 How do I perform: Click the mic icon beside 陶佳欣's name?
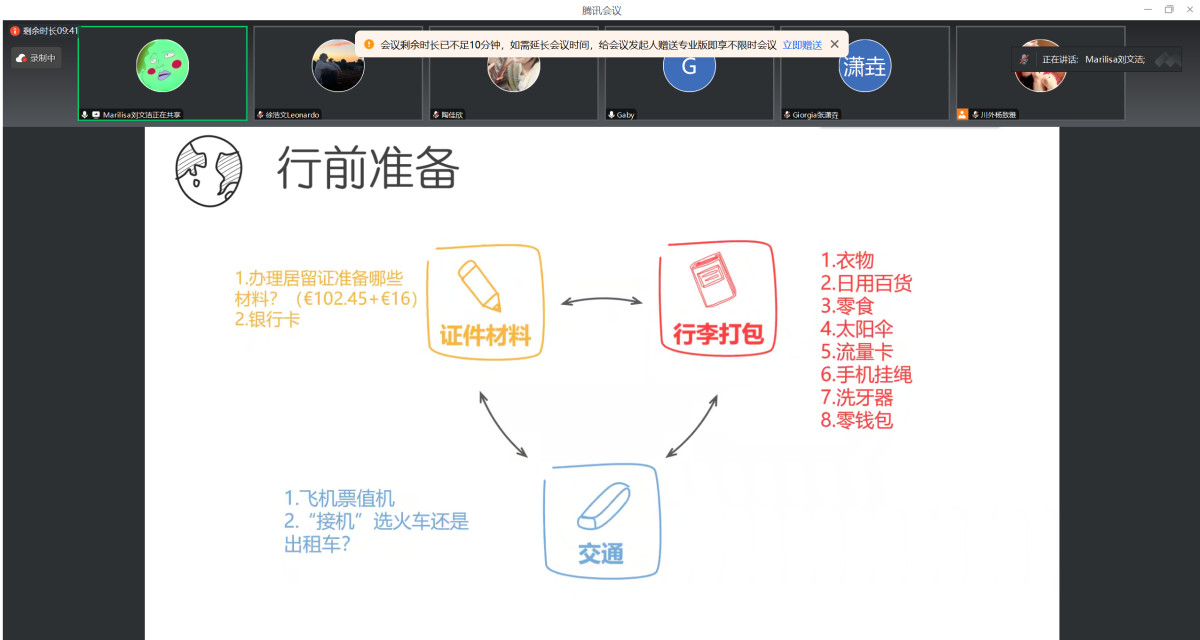(434, 114)
